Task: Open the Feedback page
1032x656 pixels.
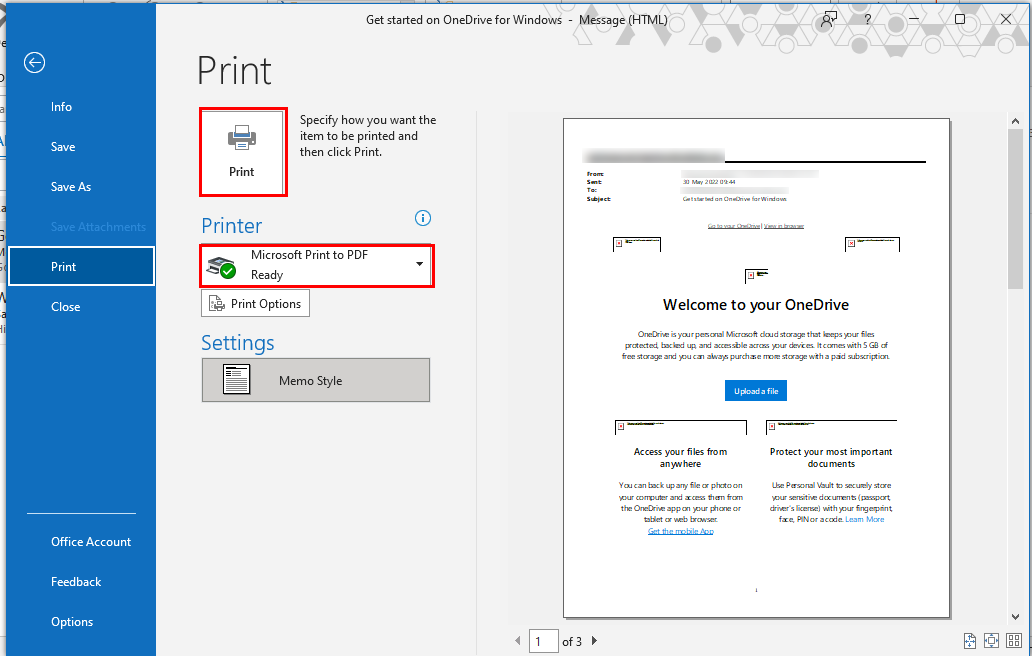Action: pyautogui.click(x=76, y=582)
